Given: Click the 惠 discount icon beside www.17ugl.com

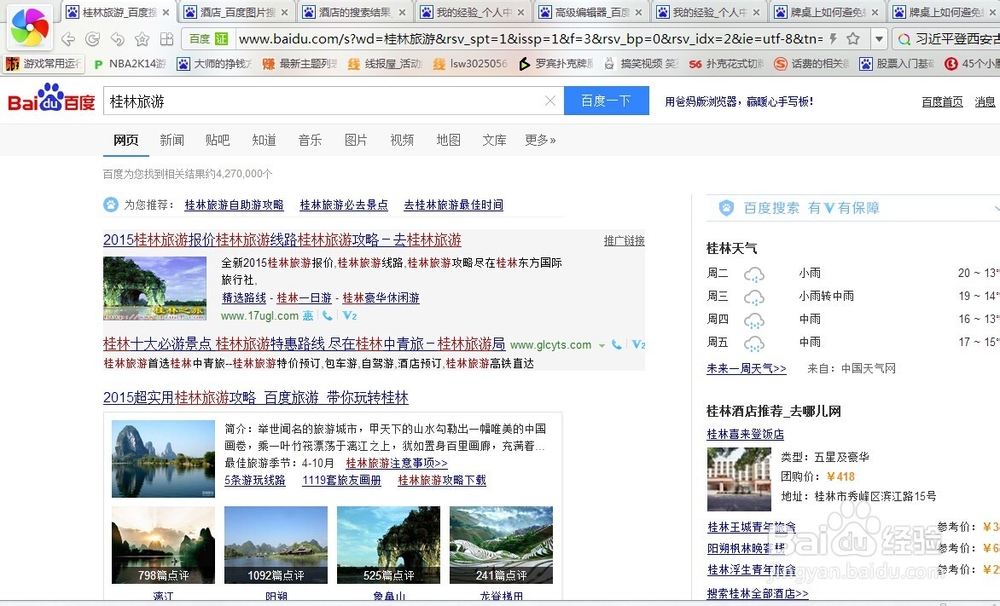Looking at the screenshot, I should coord(308,315).
